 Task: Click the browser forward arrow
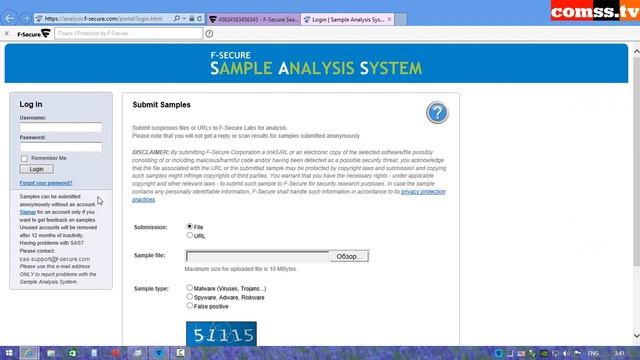(26, 18)
